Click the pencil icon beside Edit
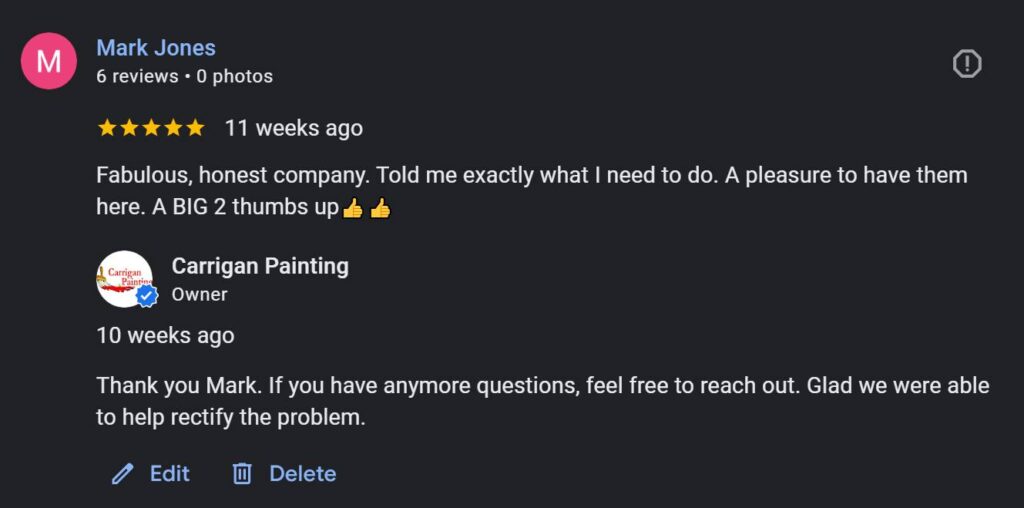This screenshot has width=1024, height=508. pos(123,474)
